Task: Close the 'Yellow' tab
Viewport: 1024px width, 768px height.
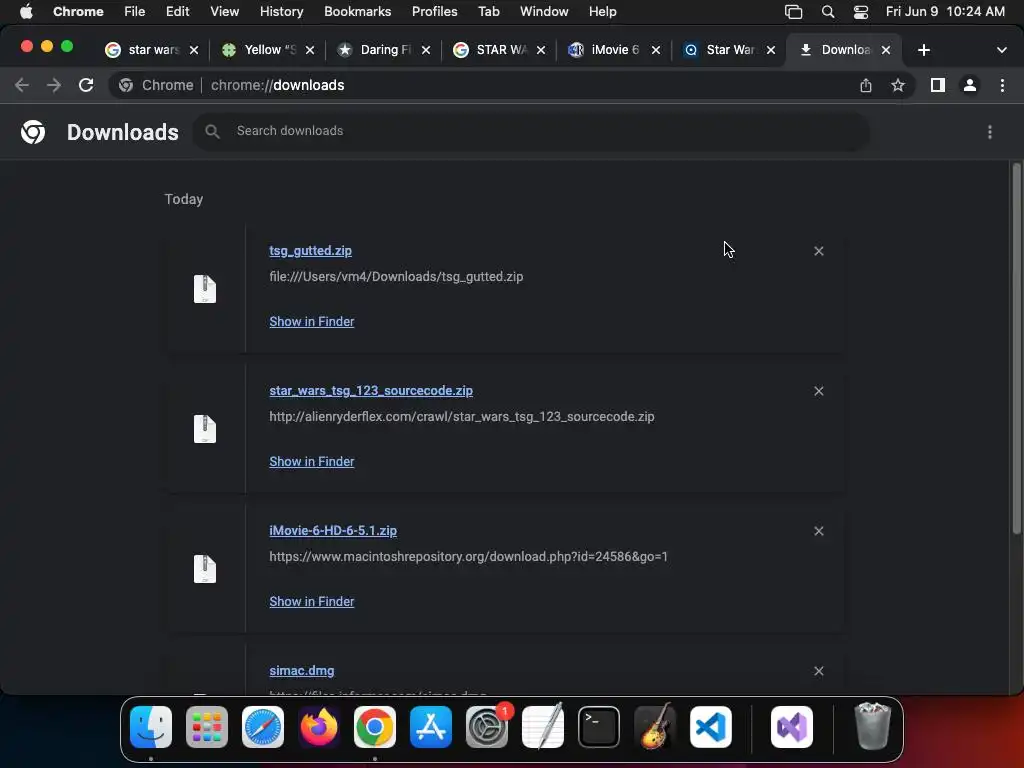Action: [x=310, y=50]
